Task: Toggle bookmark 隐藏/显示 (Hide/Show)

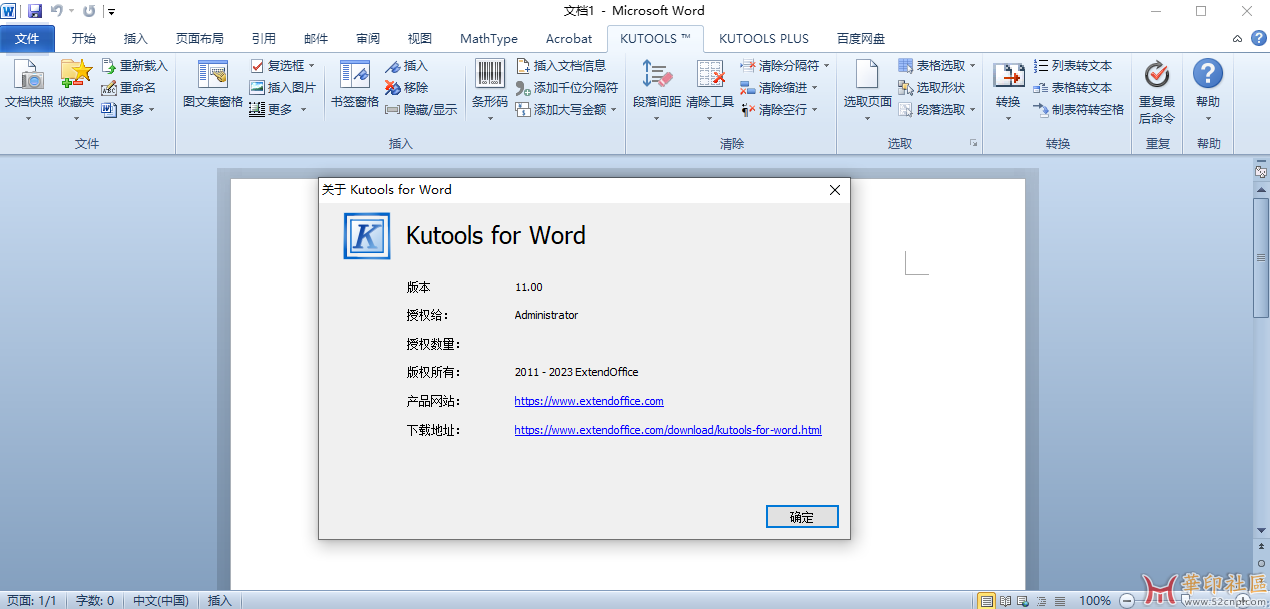Action: (421, 109)
